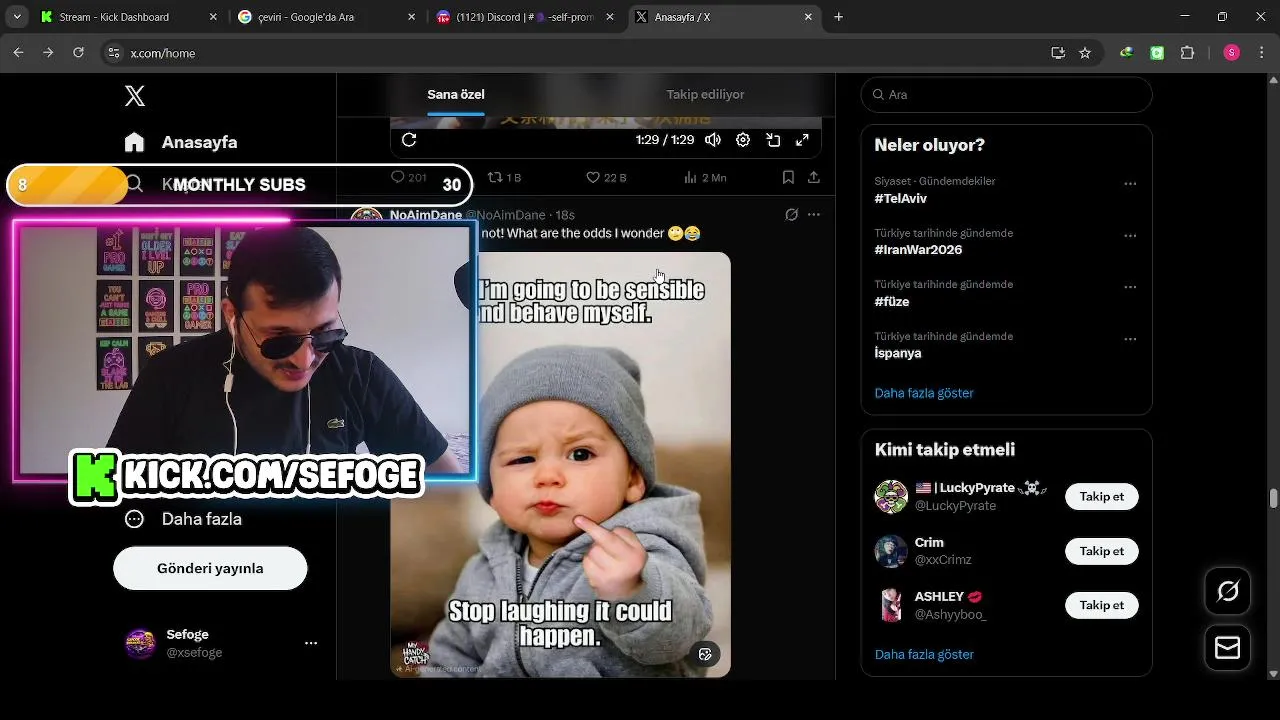The image size is (1280, 720).
Task: Click the X logo in sidebar
Action: pos(135,96)
